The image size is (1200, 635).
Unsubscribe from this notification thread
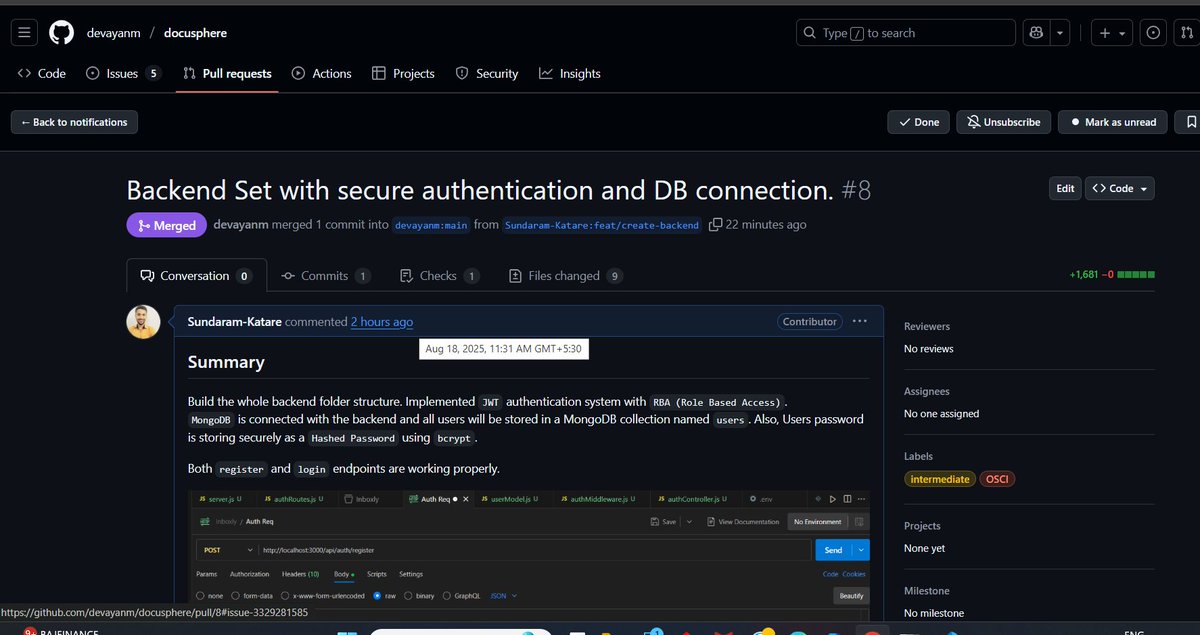[1004, 122]
